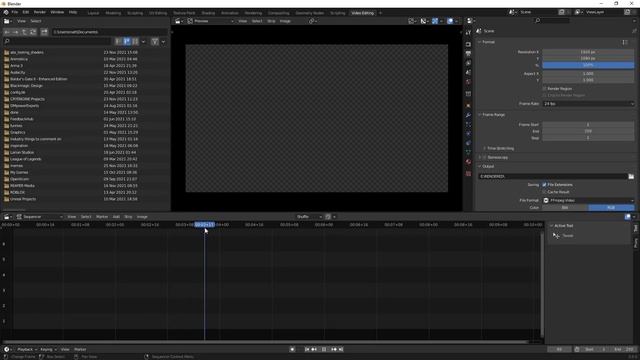Click the Tweak active tool icon
This screenshot has height=360, width=640.
coord(556,236)
